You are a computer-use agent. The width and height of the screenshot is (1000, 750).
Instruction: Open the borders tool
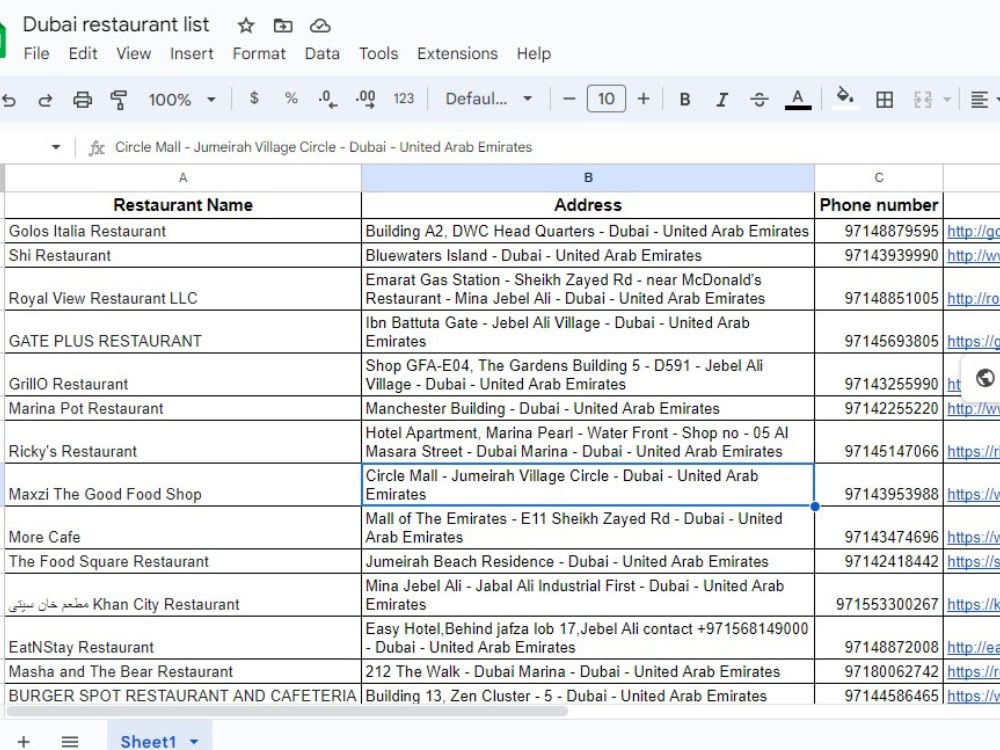click(x=884, y=99)
